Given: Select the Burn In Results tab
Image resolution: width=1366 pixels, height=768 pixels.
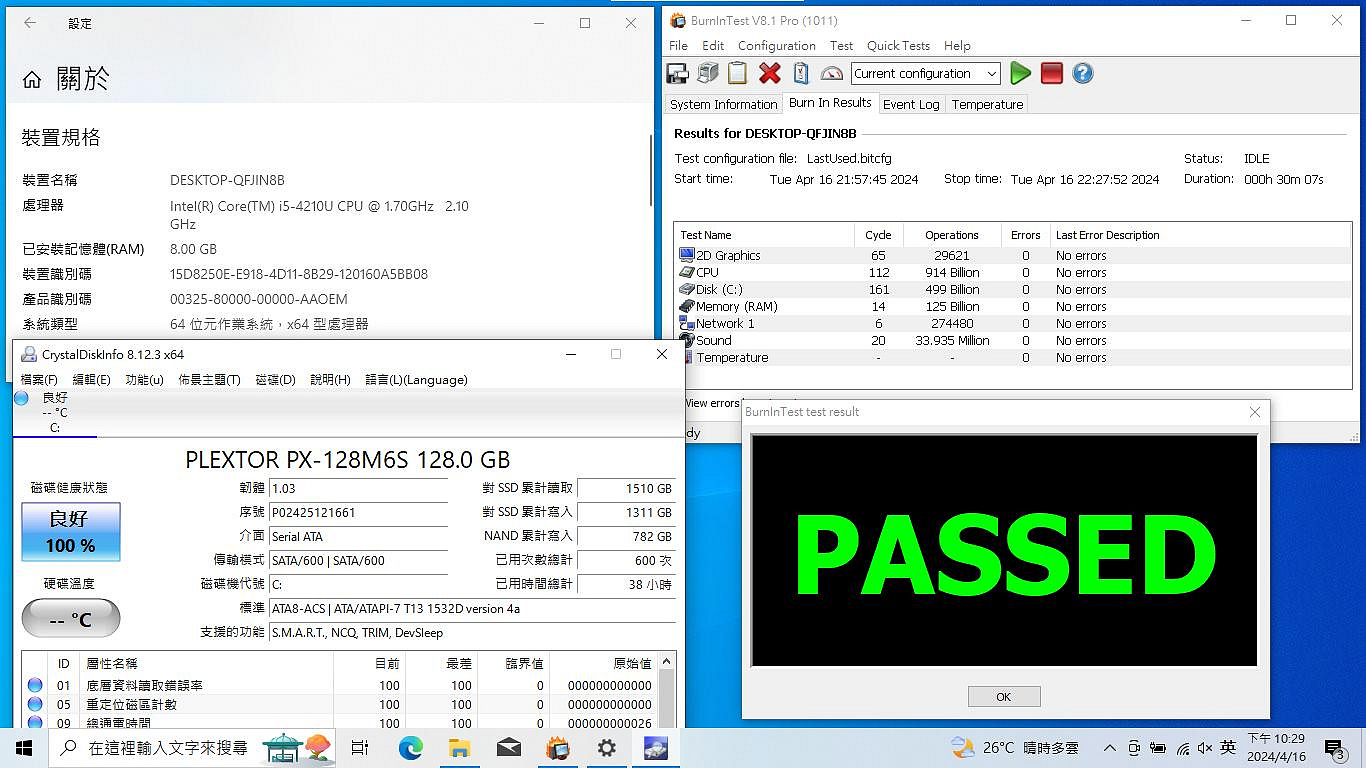Looking at the screenshot, I should tap(830, 102).
